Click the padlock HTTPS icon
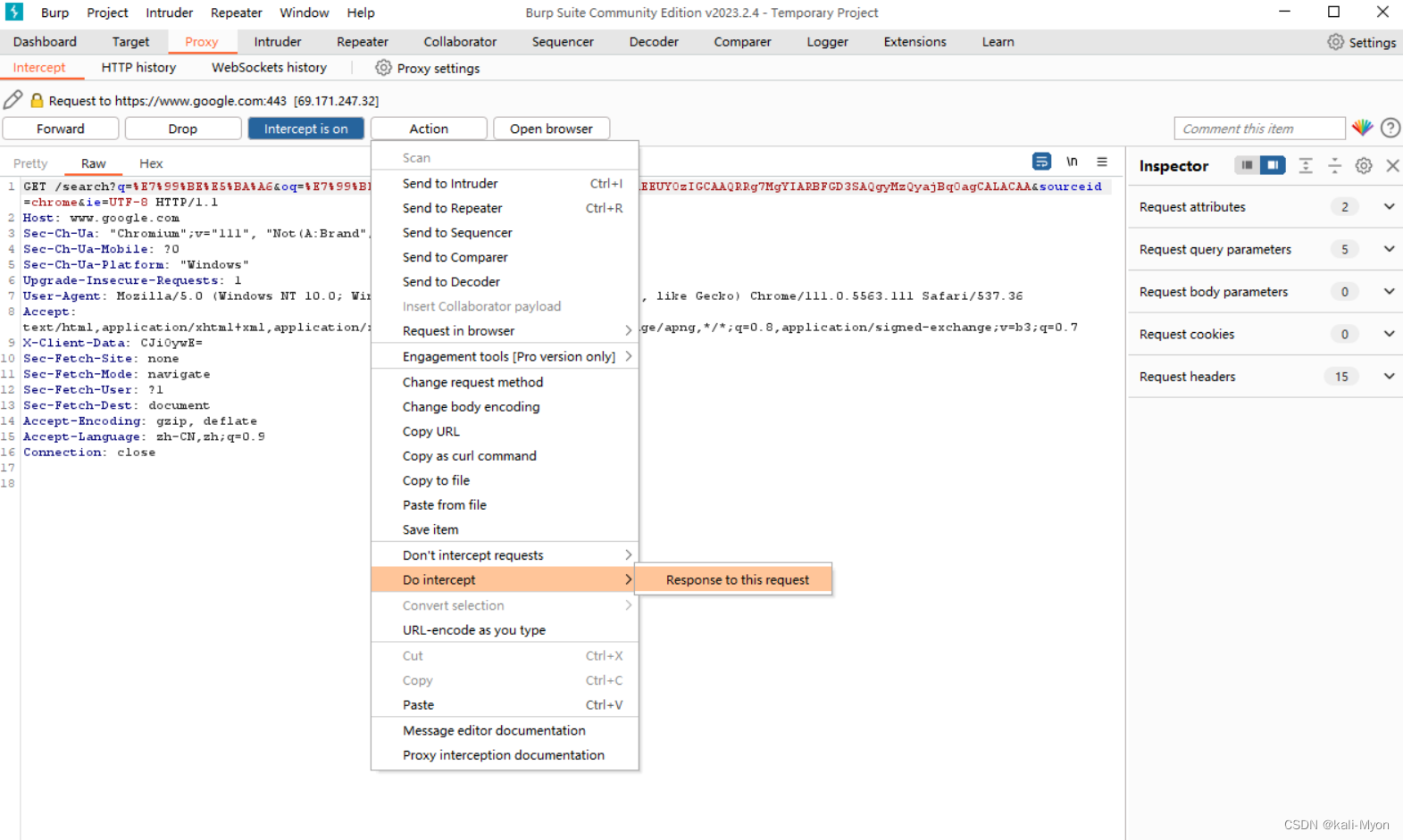The height and width of the screenshot is (840, 1403). pos(37,101)
